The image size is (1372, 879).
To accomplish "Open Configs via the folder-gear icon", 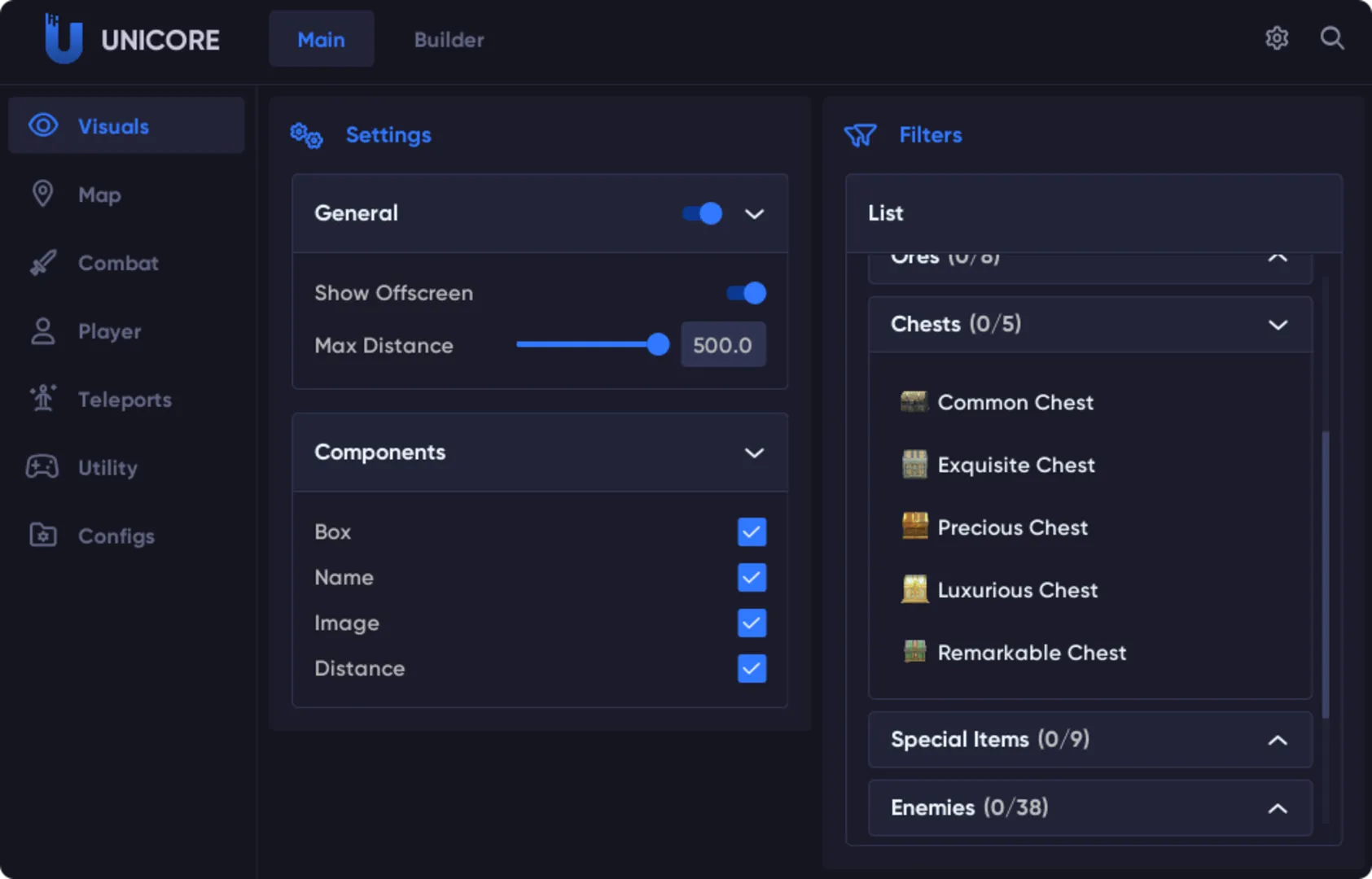I will point(42,536).
